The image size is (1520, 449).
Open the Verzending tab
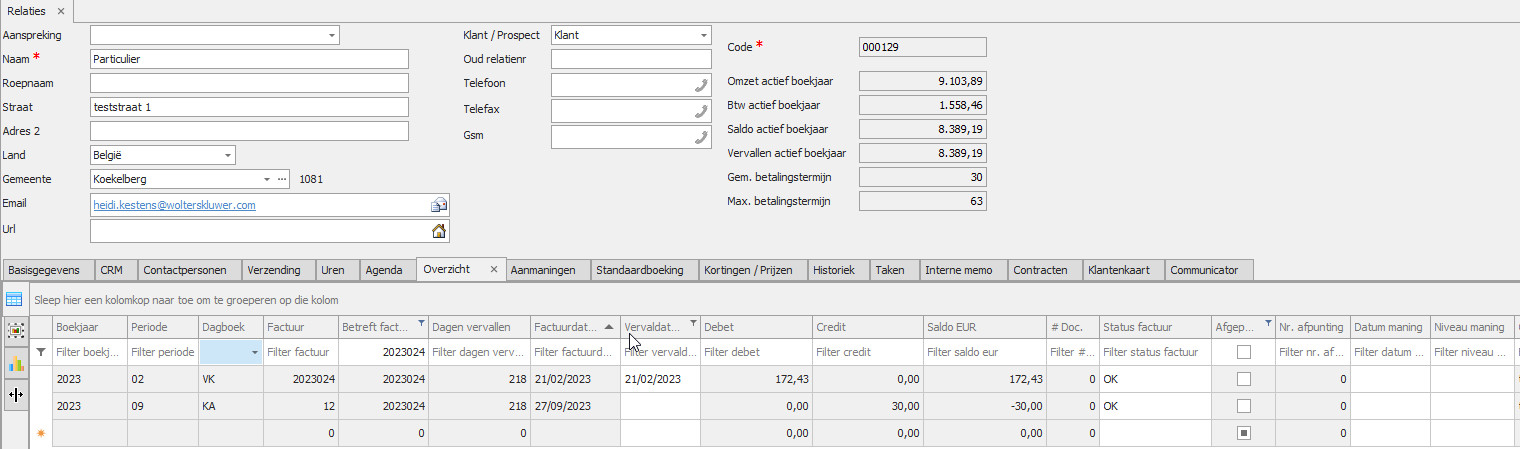pos(279,270)
